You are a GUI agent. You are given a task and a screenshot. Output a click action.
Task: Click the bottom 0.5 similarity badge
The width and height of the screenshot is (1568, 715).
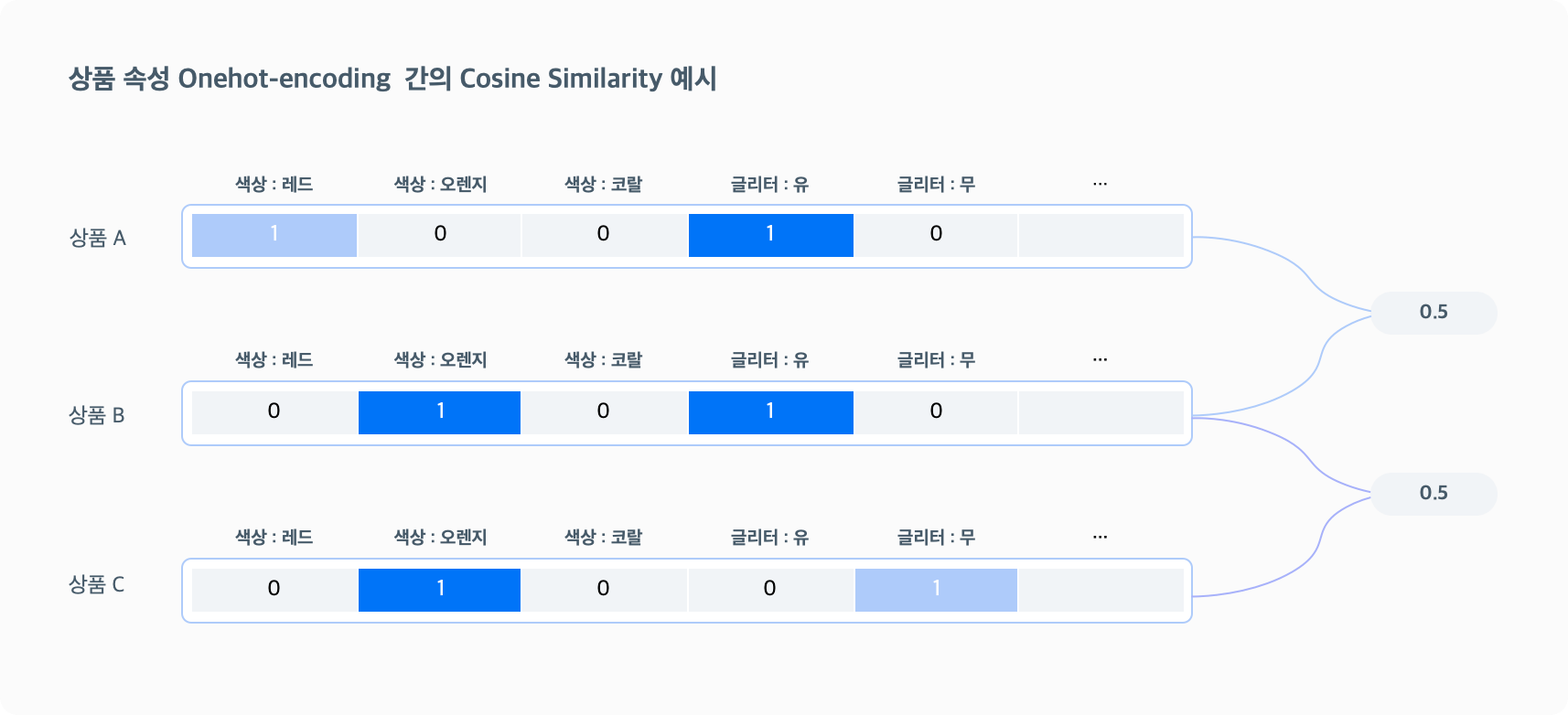(x=1434, y=494)
